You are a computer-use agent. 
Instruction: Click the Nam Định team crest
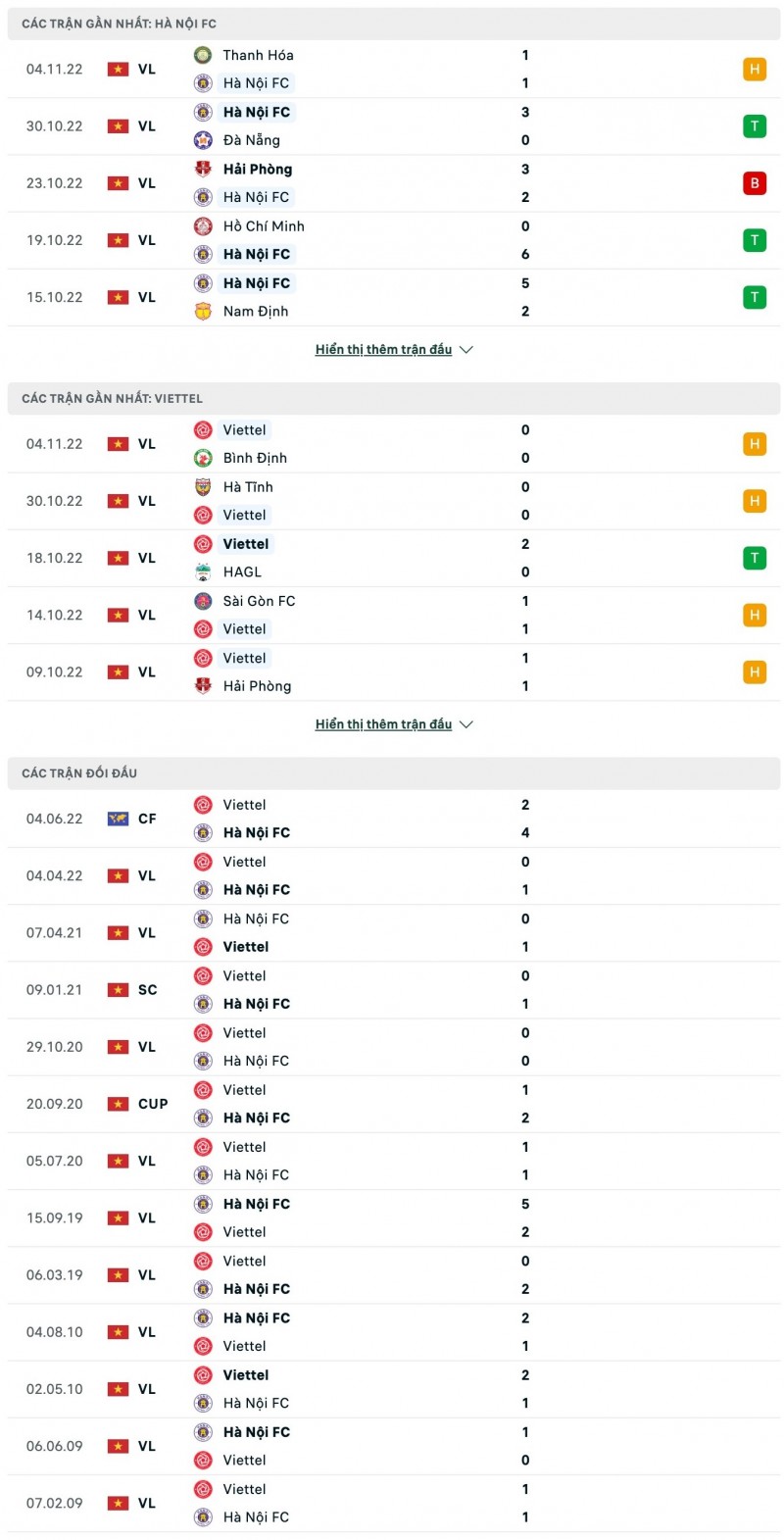click(203, 312)
